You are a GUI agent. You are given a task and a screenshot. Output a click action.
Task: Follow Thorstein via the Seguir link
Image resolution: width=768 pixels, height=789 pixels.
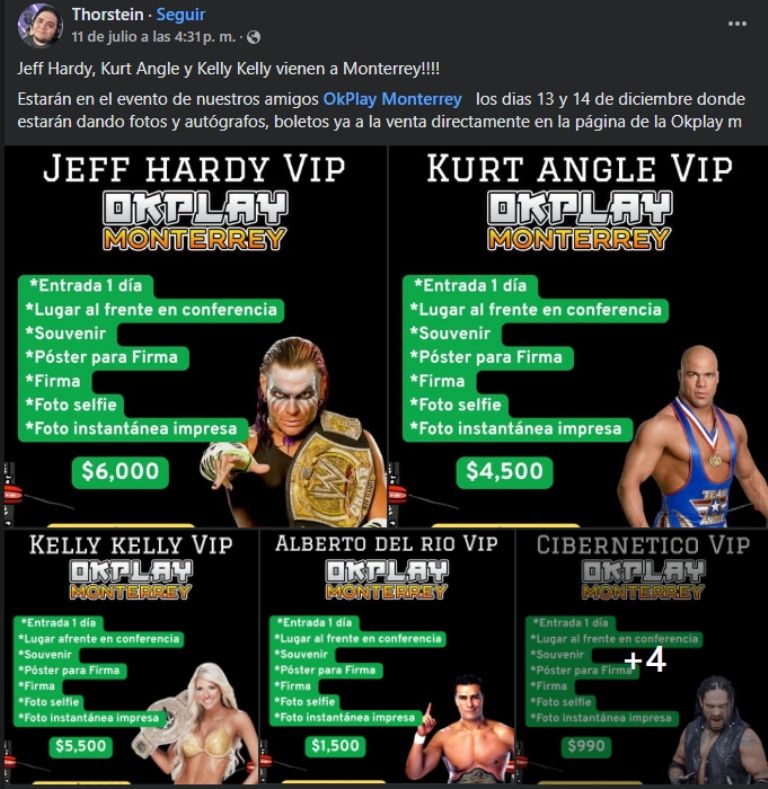181,15
